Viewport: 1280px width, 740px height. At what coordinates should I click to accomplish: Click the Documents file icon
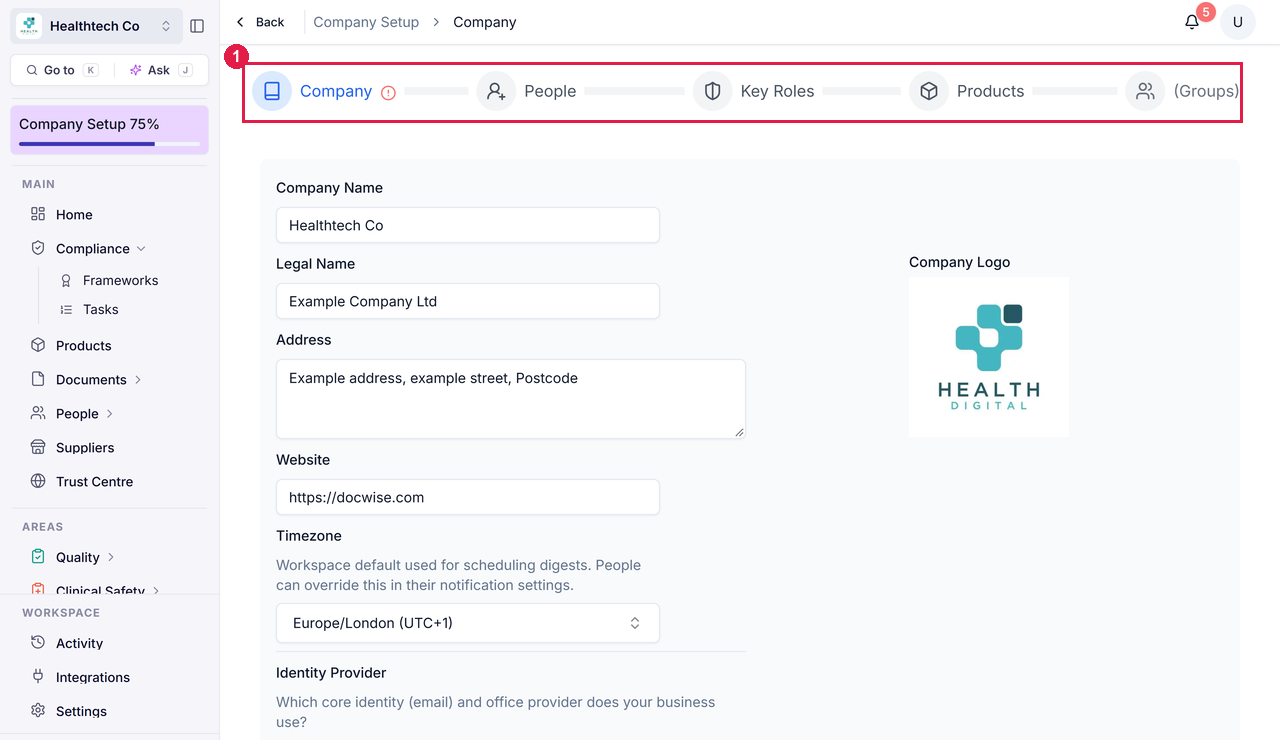(x=38, y=379)
